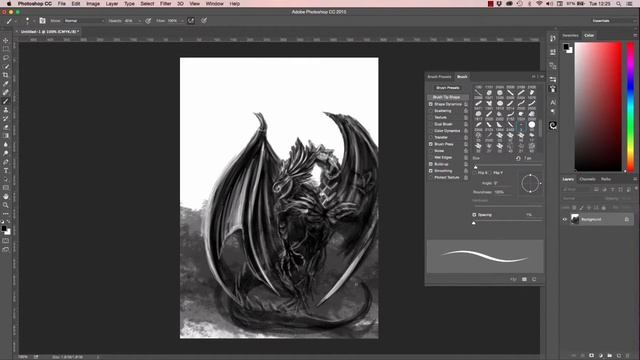Click the create new brush icon

tap(534, 279)
